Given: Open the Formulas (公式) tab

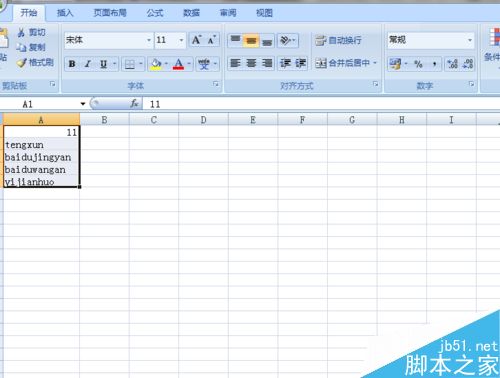Looking at the screenshot, I should 155,13.
